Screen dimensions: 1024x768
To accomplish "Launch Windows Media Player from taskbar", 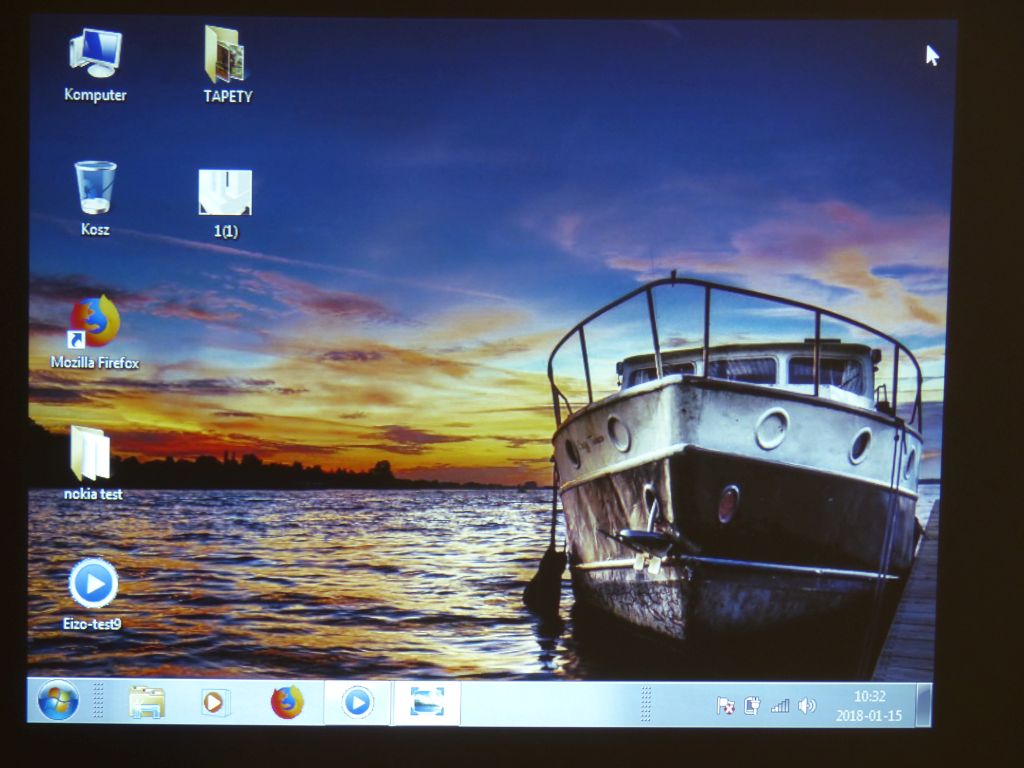I will pyautogui.click(x=215, y=702).
